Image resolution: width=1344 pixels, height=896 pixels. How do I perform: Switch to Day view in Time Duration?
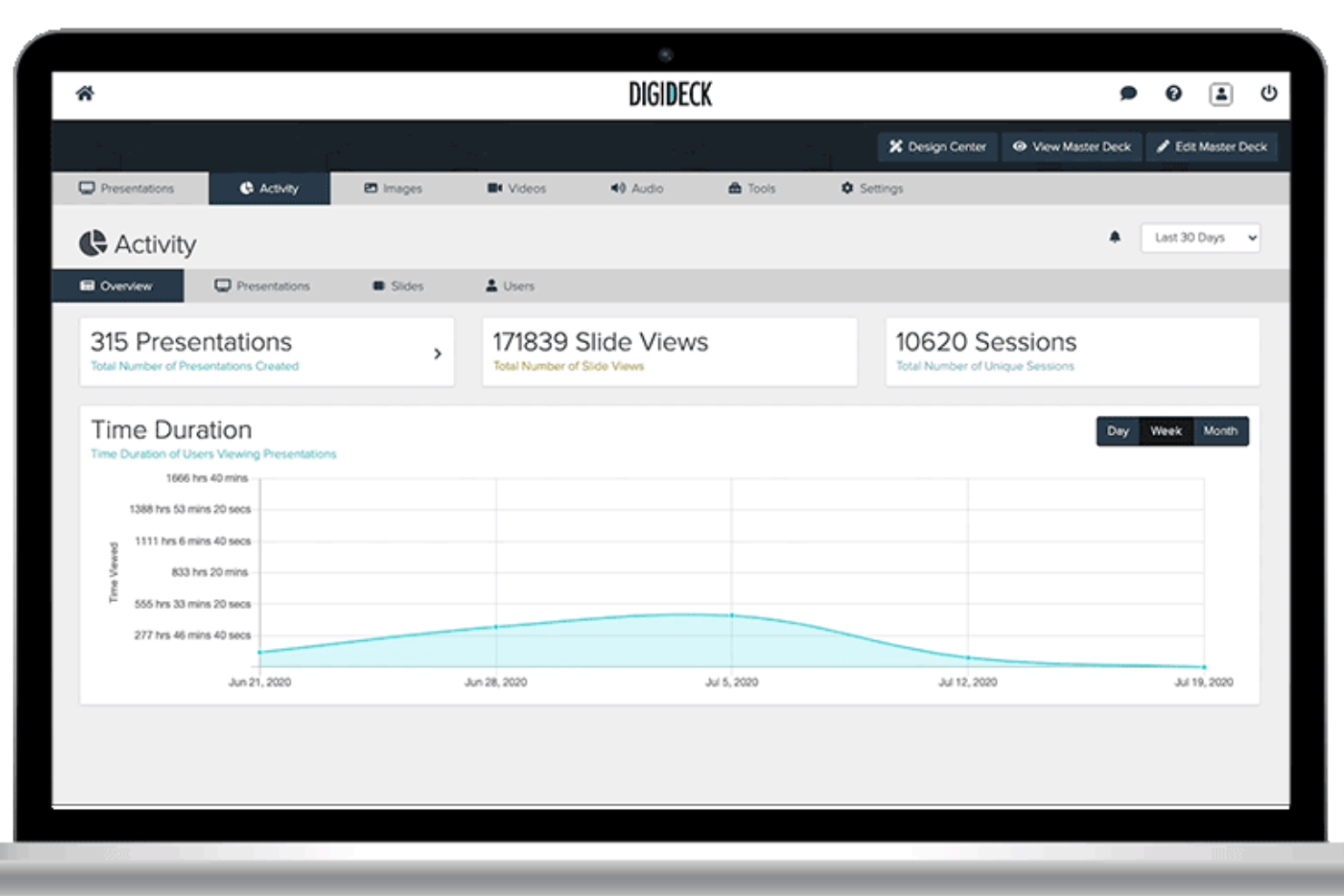1117,431
